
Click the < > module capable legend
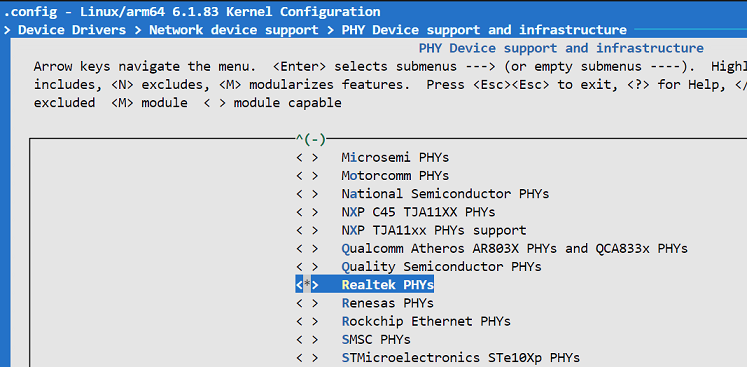tap(273, 103)
